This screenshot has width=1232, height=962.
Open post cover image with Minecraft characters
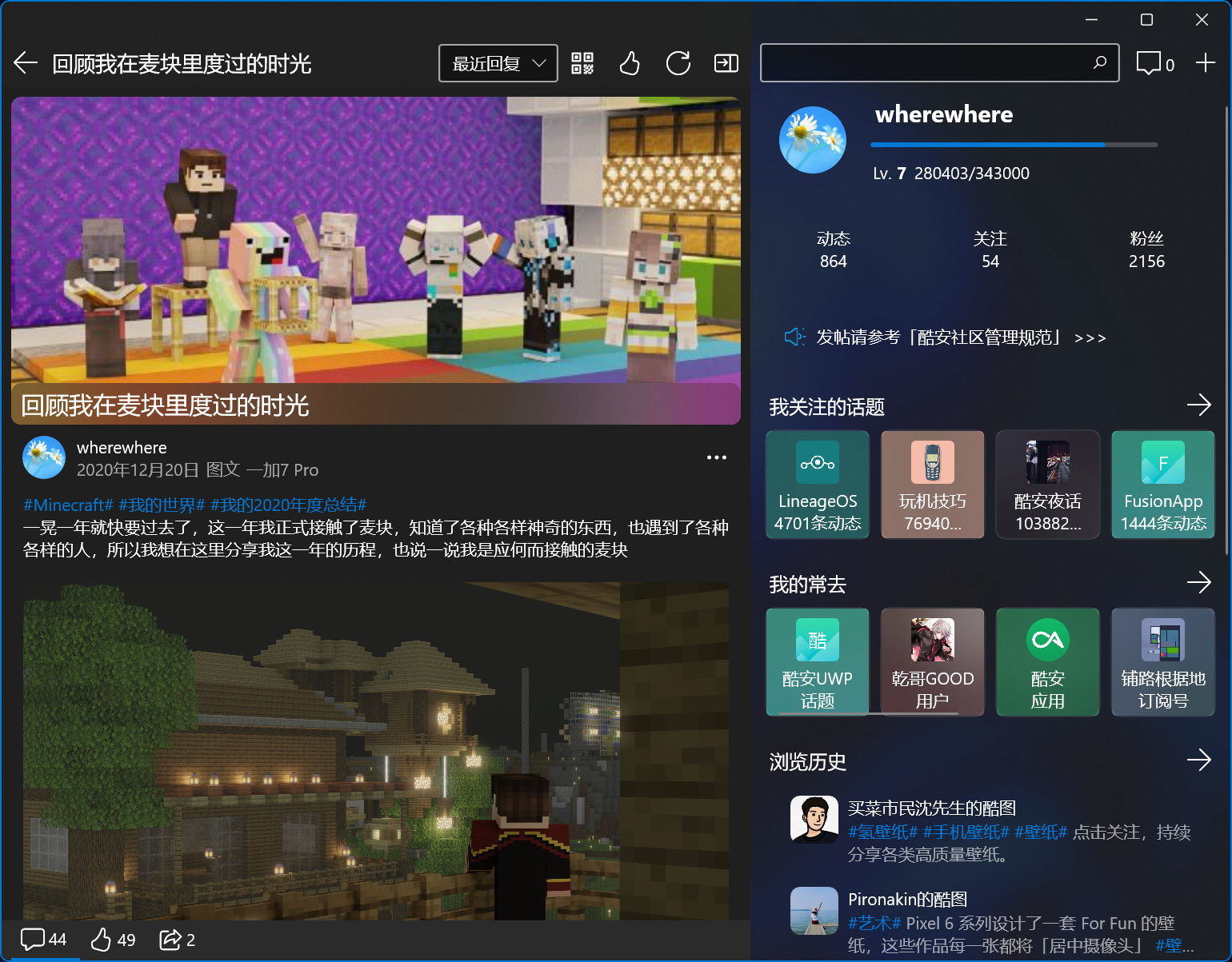point(376,260)
